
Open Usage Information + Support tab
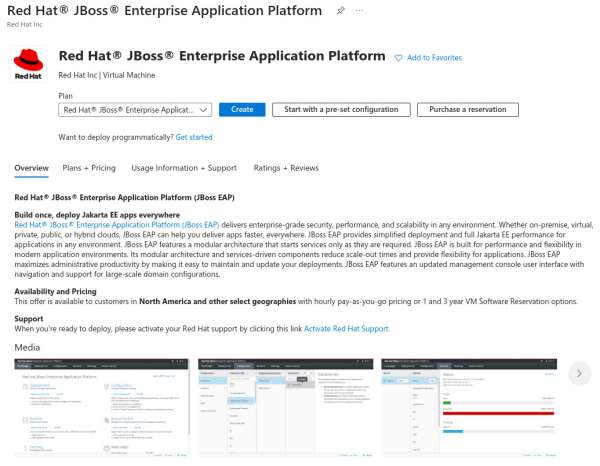(184, 168)
